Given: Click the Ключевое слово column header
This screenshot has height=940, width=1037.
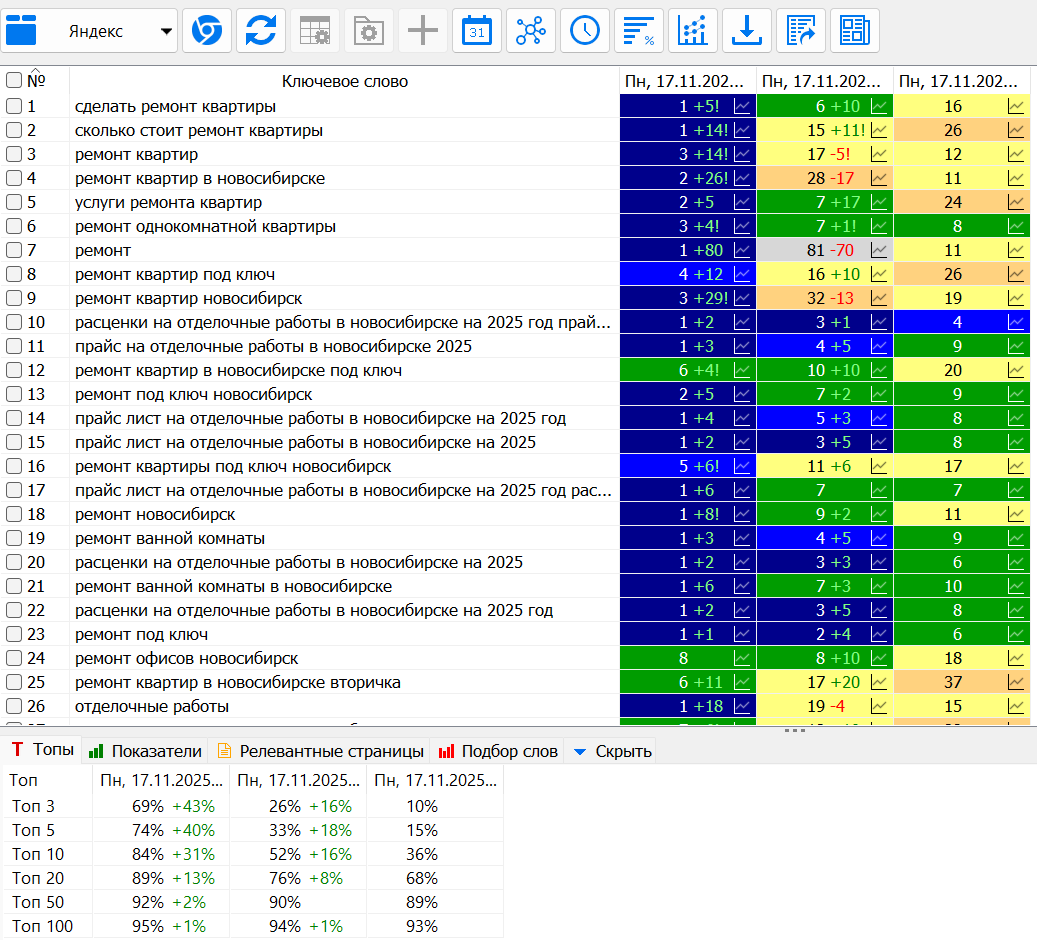Looking at the screenshot, I should [x=345, y=81].
